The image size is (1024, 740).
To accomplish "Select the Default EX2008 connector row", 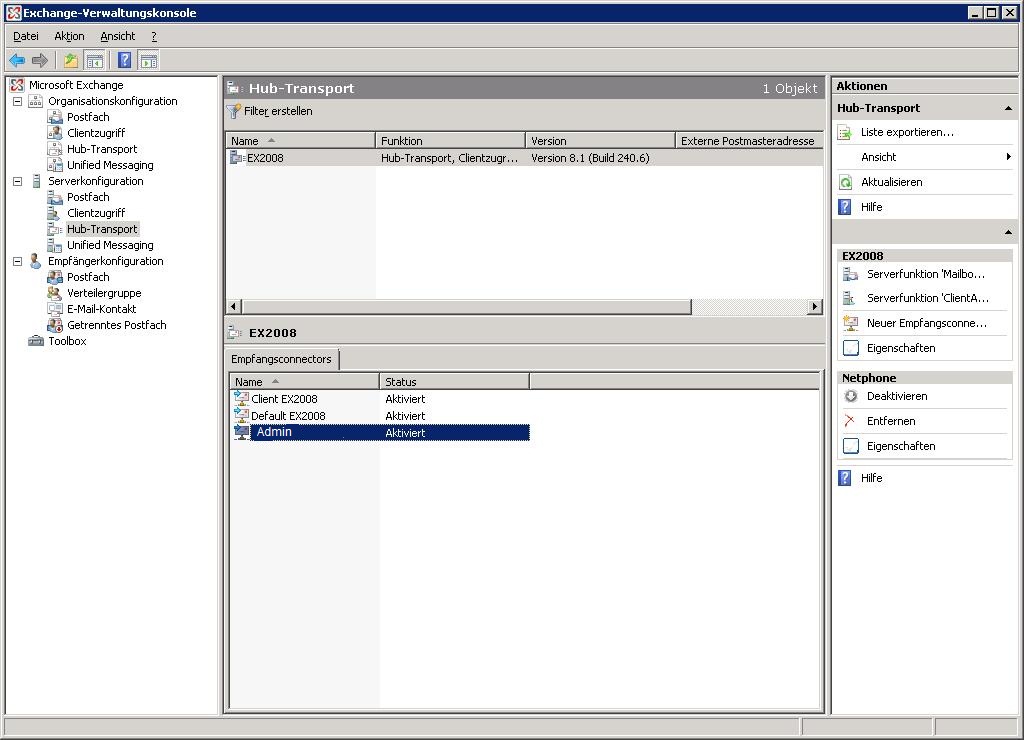I will 288,416.
